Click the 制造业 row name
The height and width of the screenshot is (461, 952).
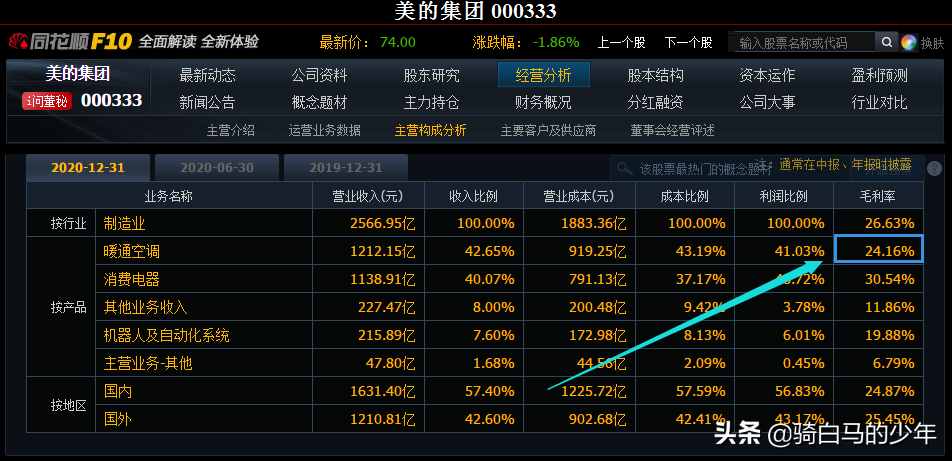pyautogui.click(x=124, y=224)
